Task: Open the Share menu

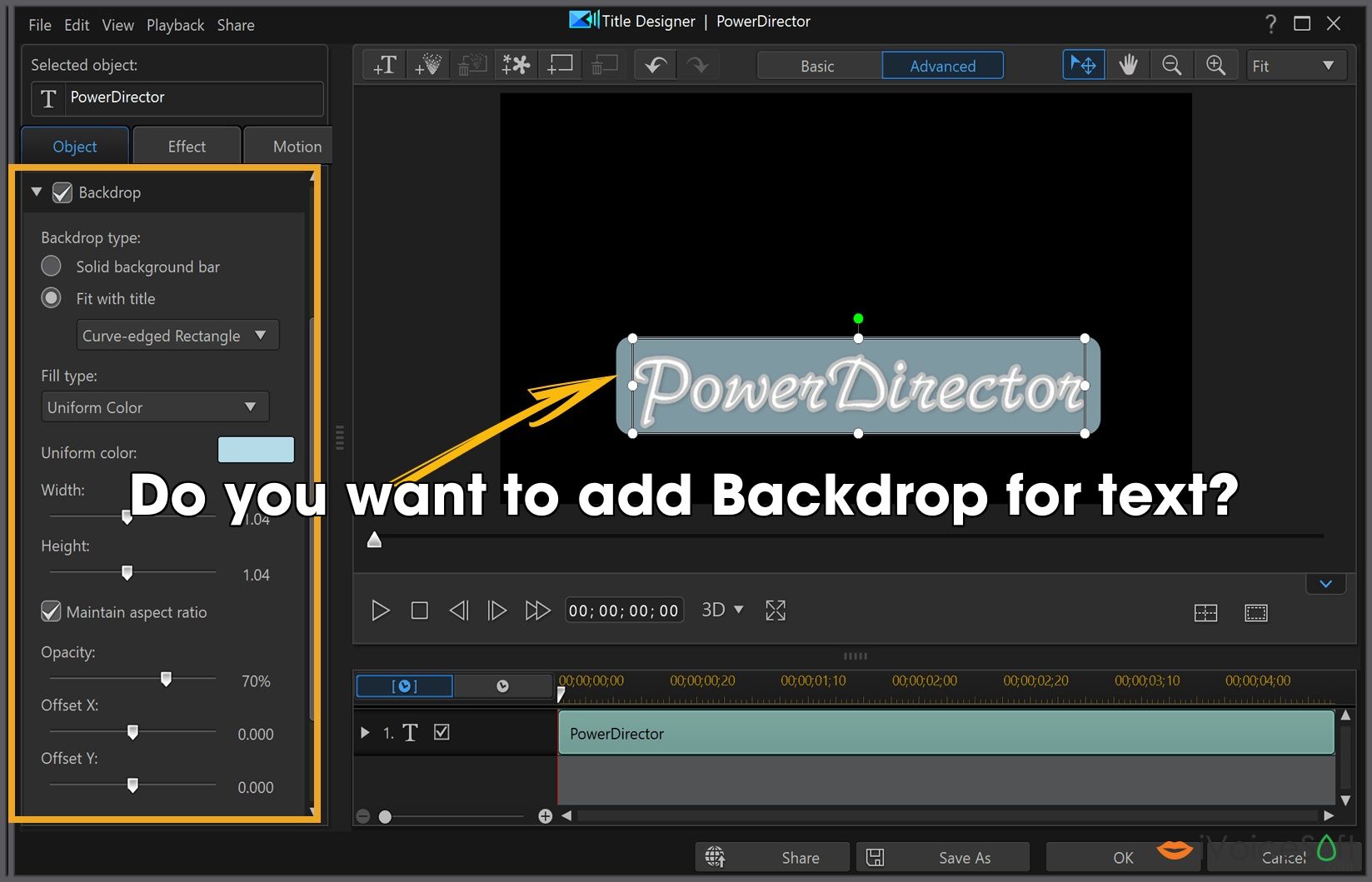Action: pos(236,25)
